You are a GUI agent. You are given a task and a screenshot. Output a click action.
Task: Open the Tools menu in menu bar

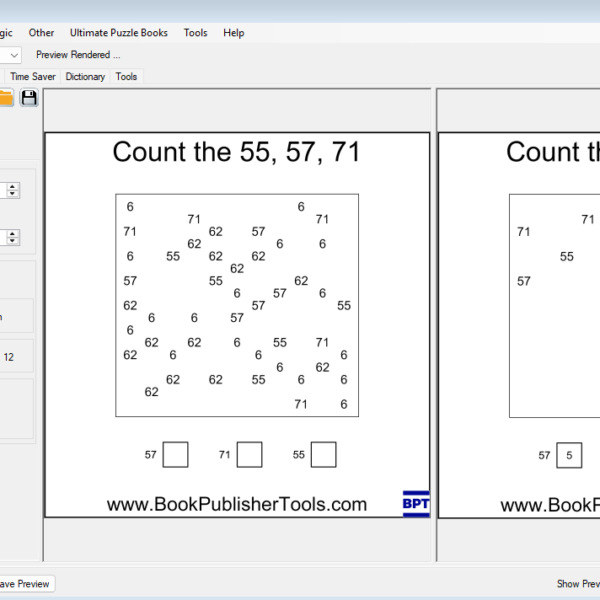195,33
